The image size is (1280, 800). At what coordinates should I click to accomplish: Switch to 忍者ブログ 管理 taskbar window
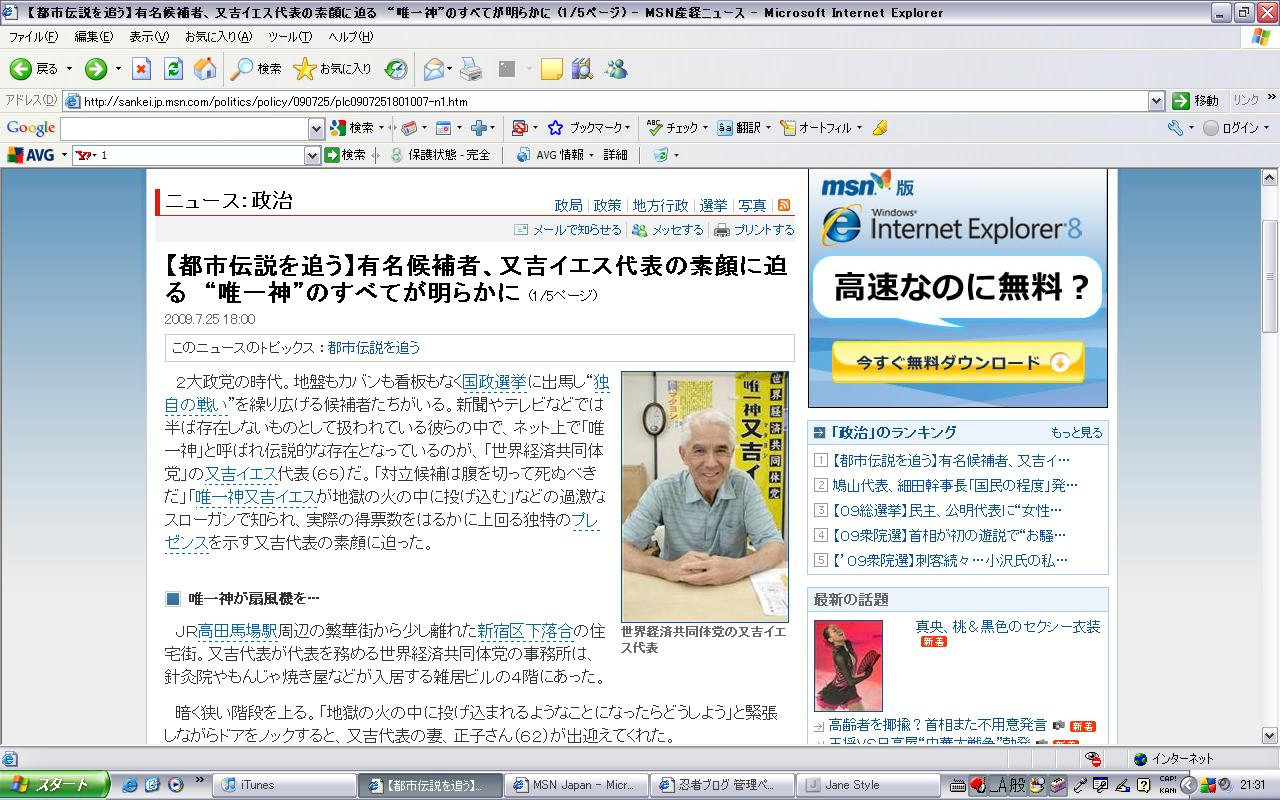723,785
